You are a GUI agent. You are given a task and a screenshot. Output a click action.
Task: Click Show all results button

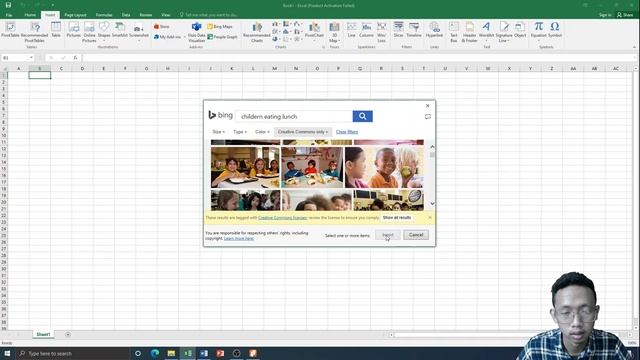(x=397, y=218)
